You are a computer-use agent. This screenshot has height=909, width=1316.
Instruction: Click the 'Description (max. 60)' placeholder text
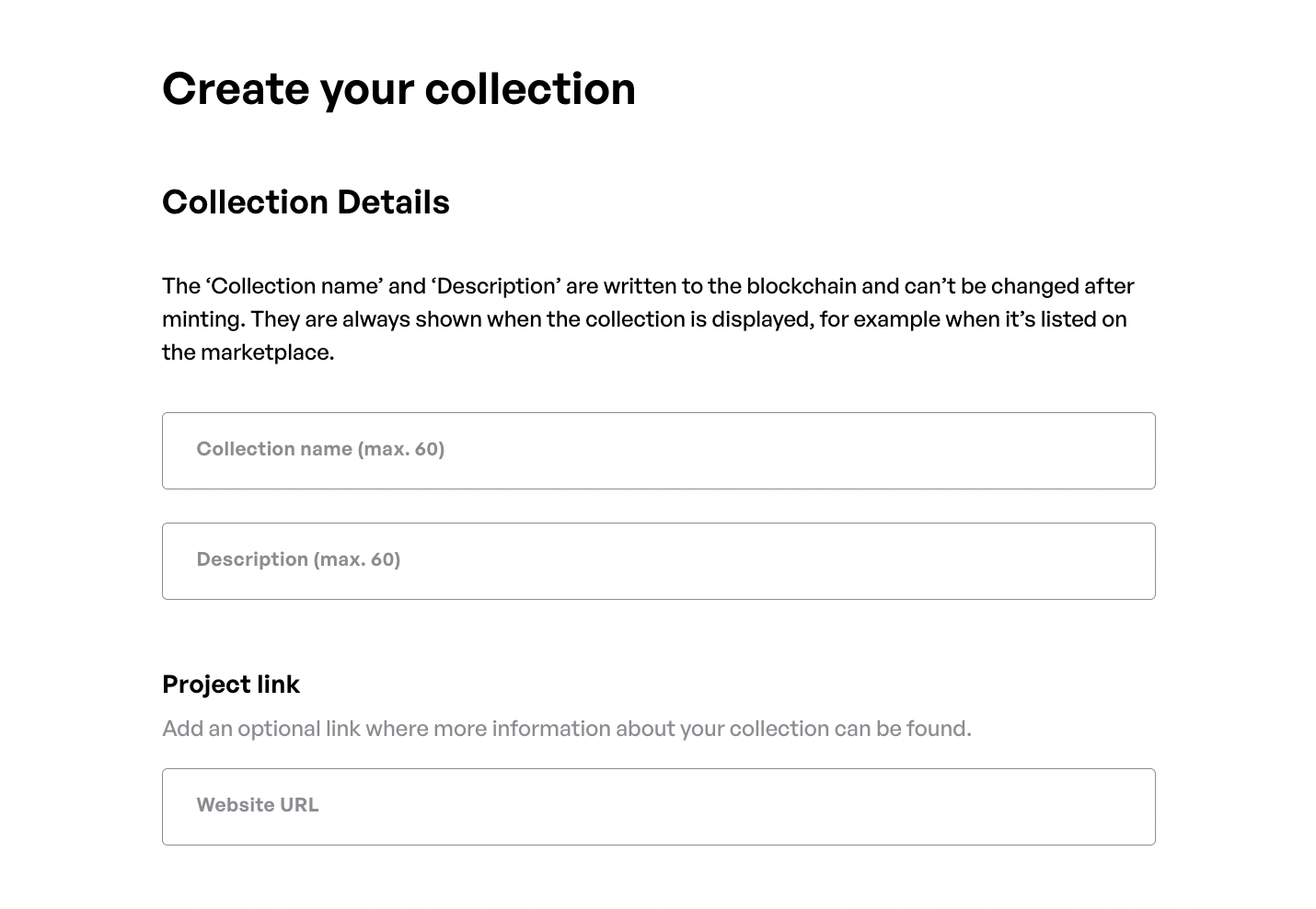click(x=298, y=559)
